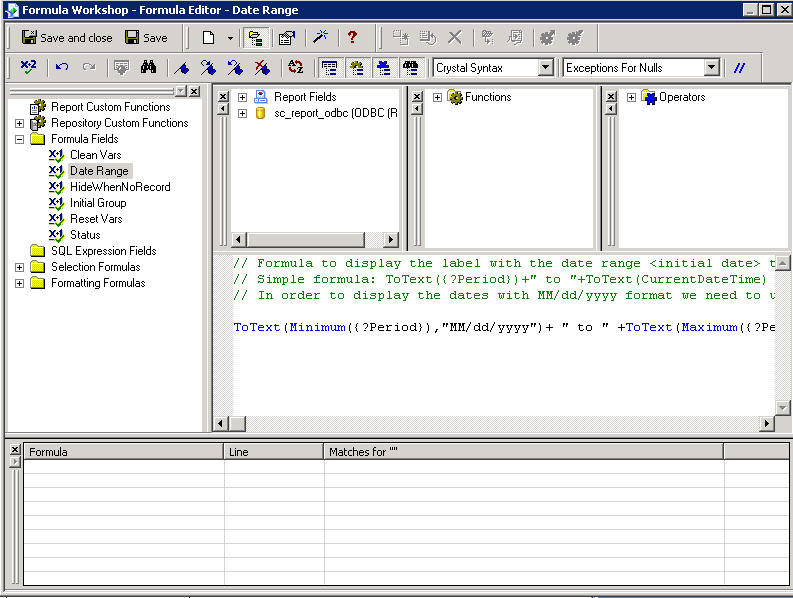Open the New dropdown arrow
793x598 pixels.
click(230, 38)
